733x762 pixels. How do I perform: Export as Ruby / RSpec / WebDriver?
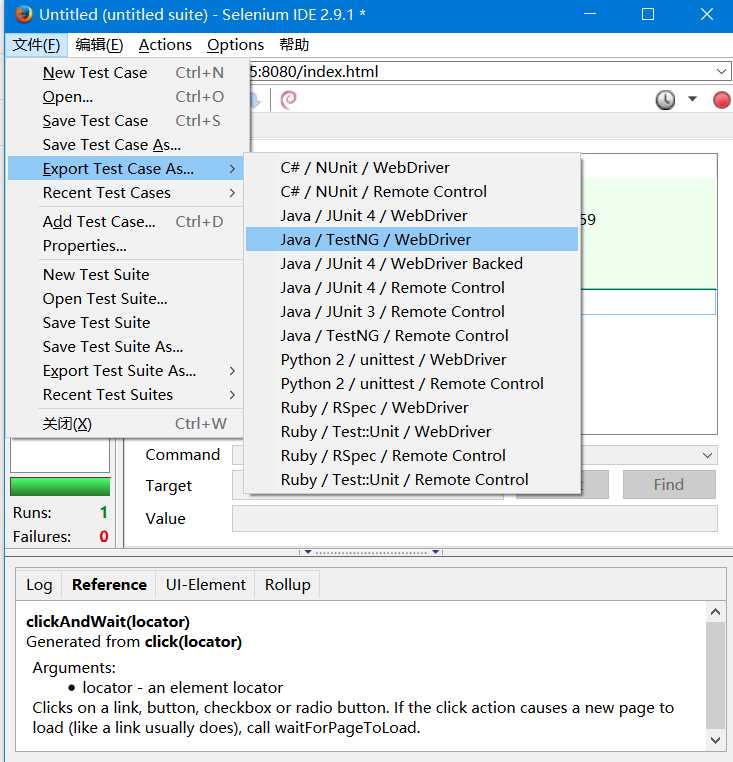click(412, 408)
